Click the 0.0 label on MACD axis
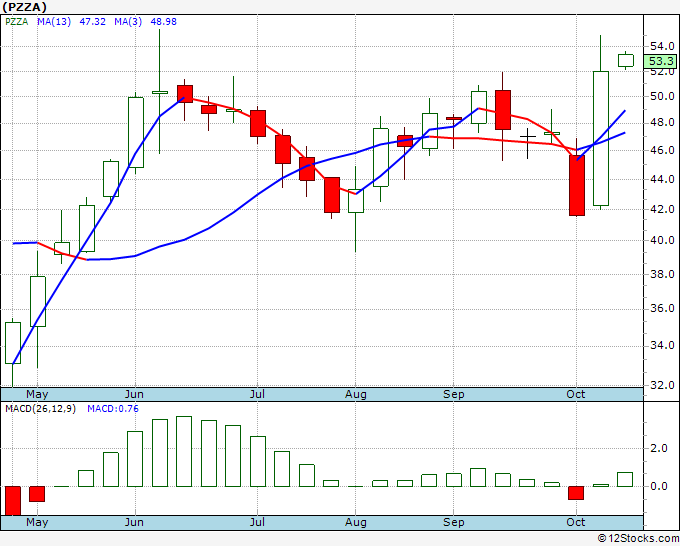 pos(659,486)
